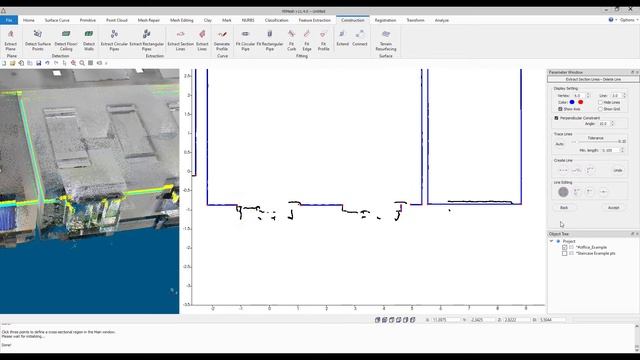Image resolution: width=640 pixels, height=360 pixels.
Task: Activate Extract Lines tool
Action: tap(202, 40)
